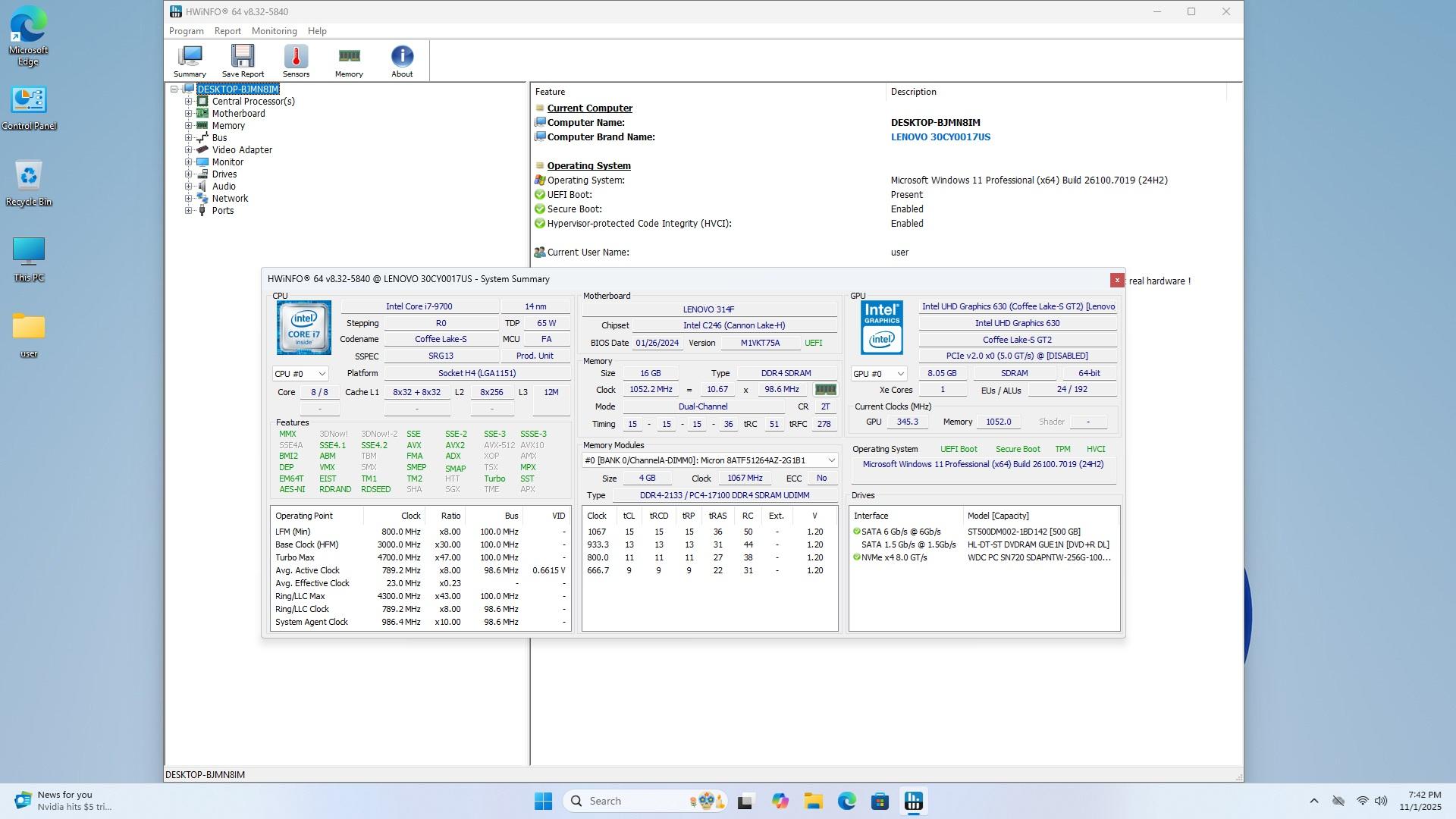Open the Help menu
This screenshot has height=819, width=1456.
click(x=317, y=31)
